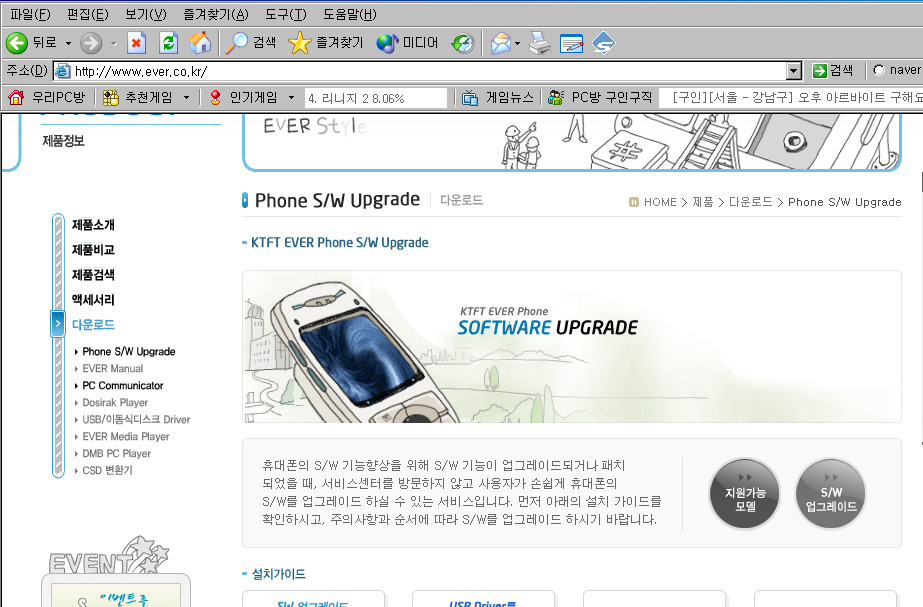Open the DMB PC Player link
Image resolution: width=923 pixels, height=607 pixels.
[x=117, y=454]
